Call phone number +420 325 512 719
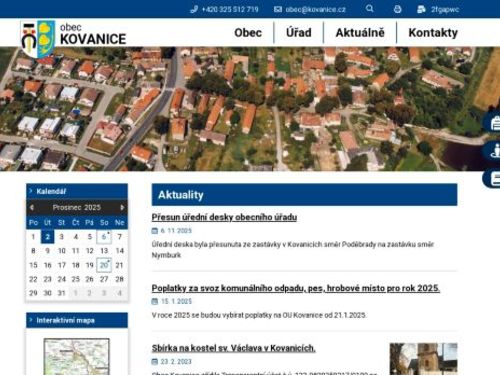 (x=230, y=9)
